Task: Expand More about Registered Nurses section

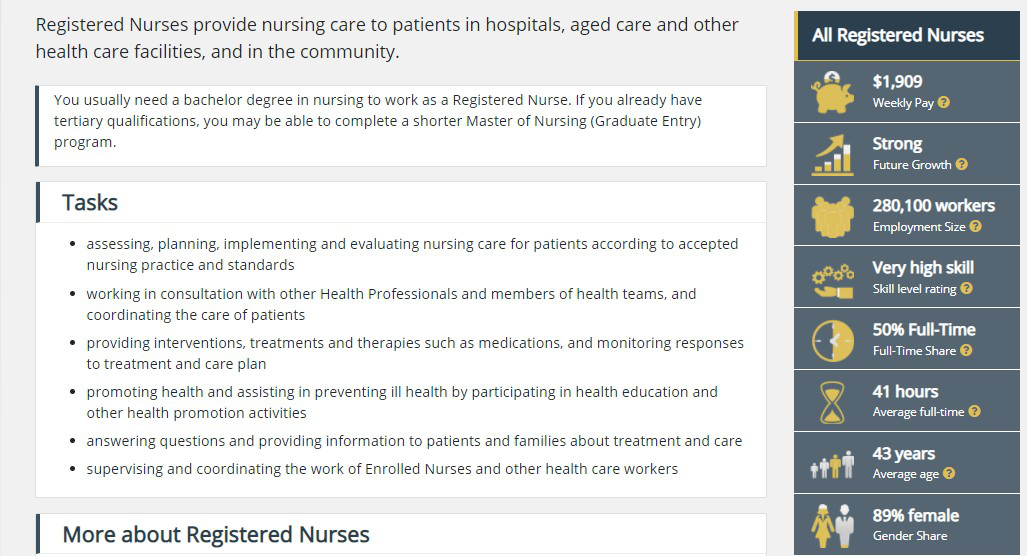Action: pyautogui.click(x=216, y=535)
